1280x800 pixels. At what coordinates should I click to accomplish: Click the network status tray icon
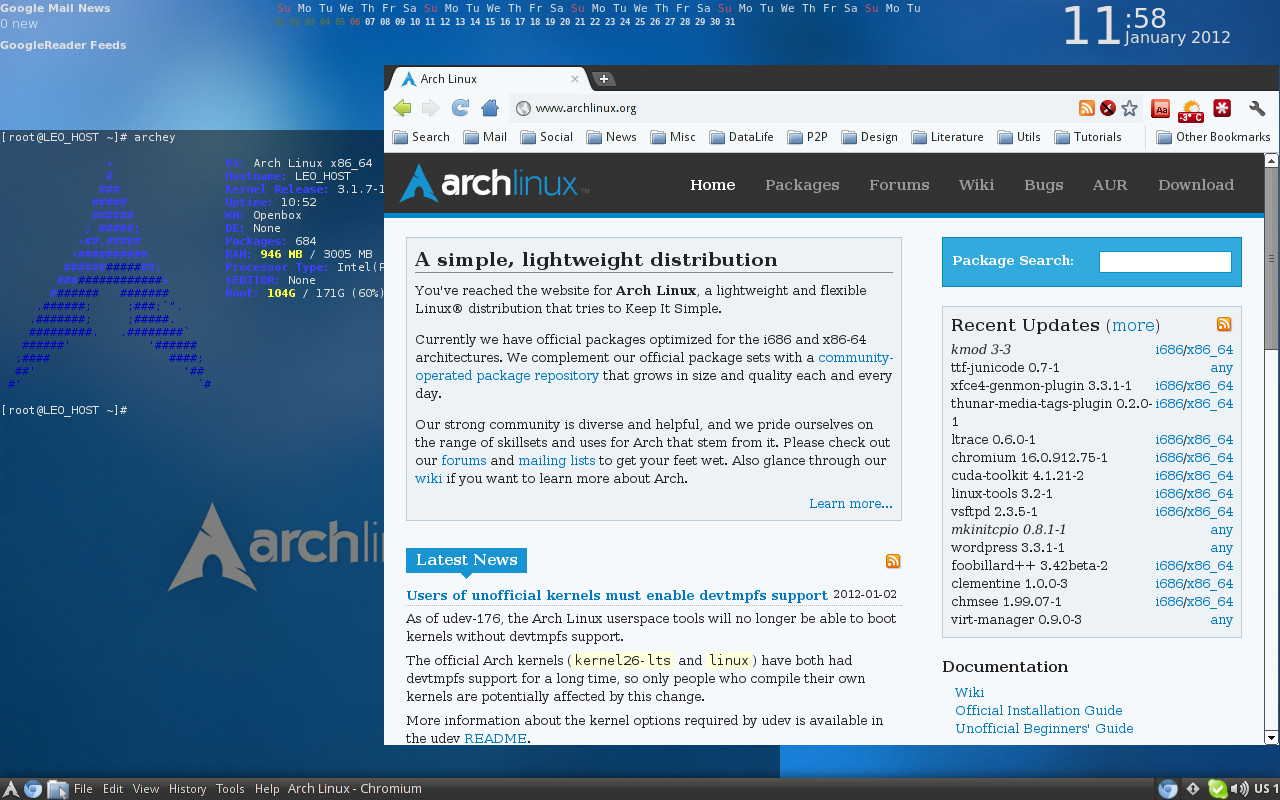tap(1192, 789)
